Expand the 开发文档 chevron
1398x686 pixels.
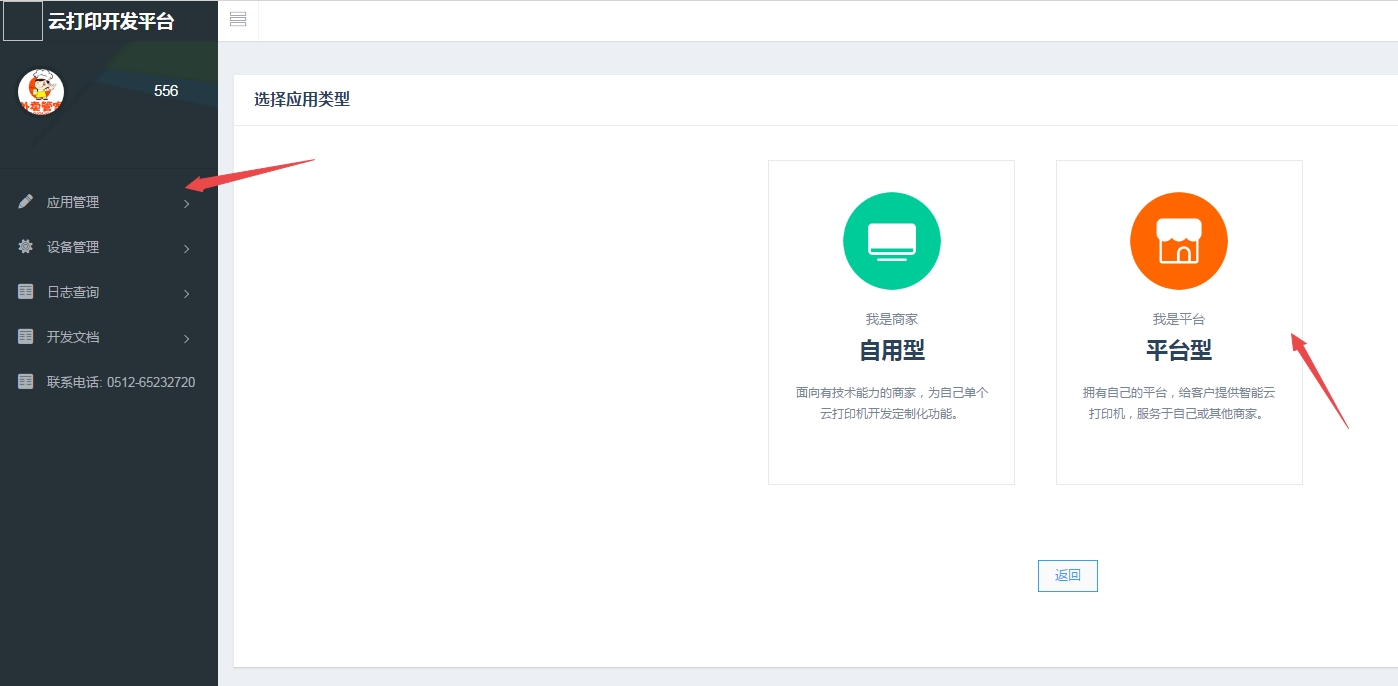(x=187, y=339)
